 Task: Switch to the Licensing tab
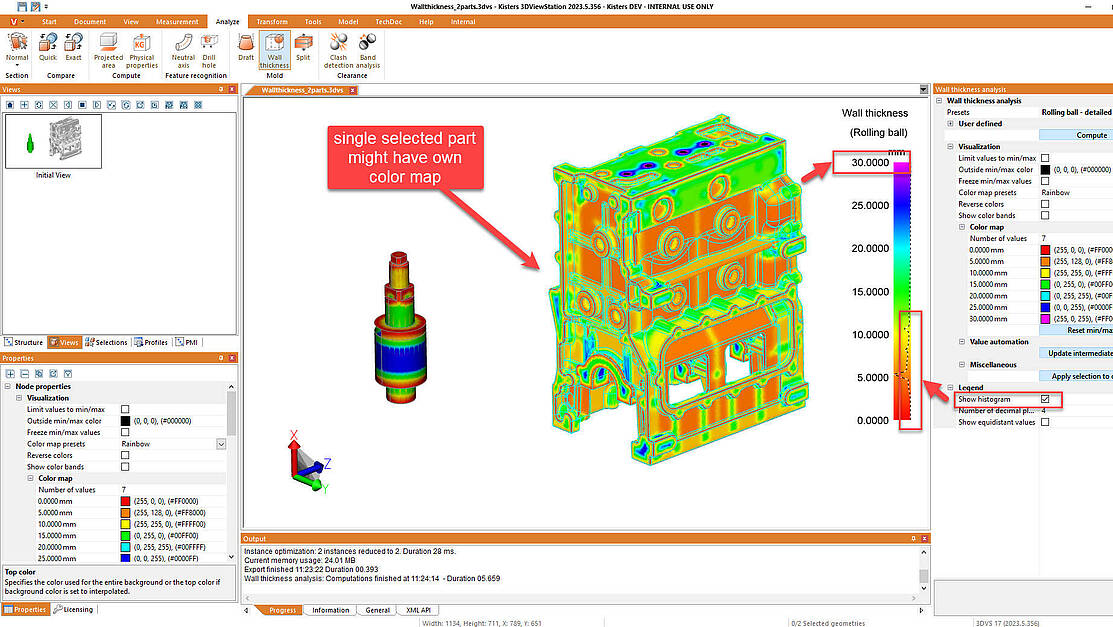tap(73, 609)
